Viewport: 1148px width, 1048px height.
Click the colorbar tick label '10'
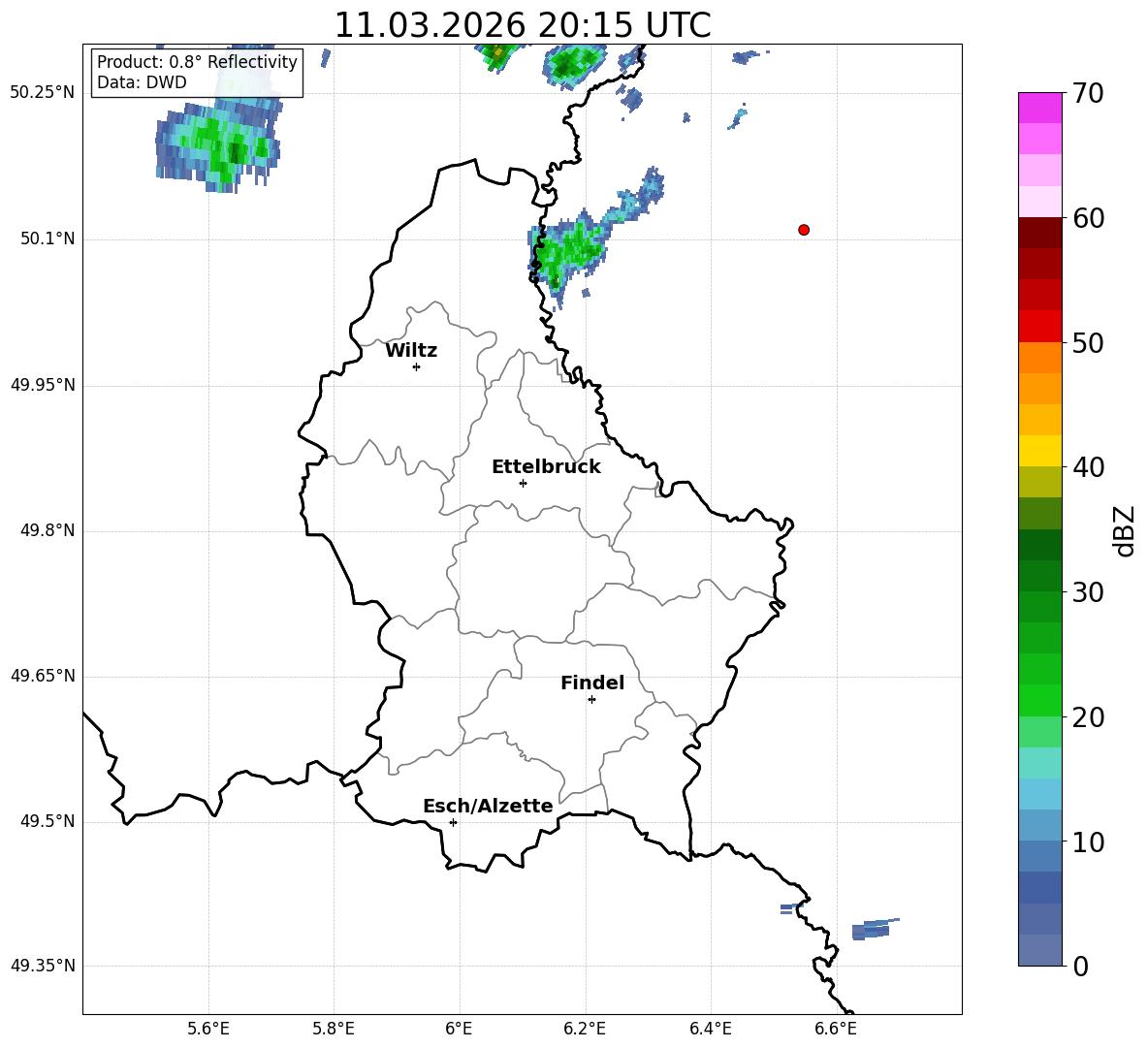(1088, 842)
